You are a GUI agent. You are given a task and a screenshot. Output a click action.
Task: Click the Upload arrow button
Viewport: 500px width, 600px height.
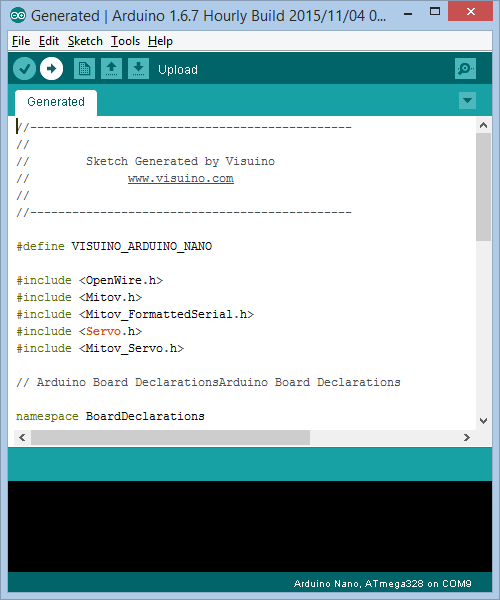(x=52, y=69)
